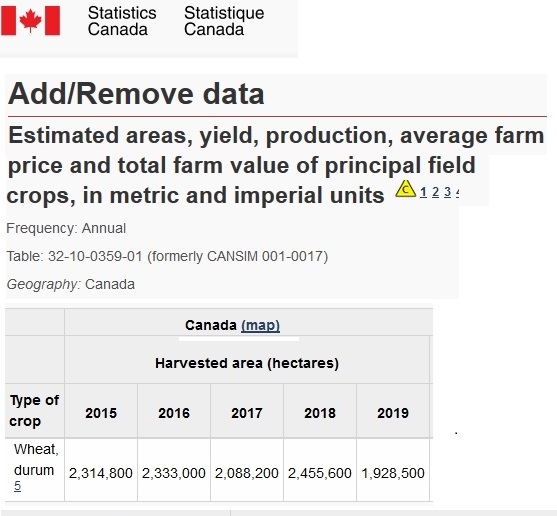Select the 2015 column header
The height and width of the screenshot is (516, 557).
pos(101,413)
